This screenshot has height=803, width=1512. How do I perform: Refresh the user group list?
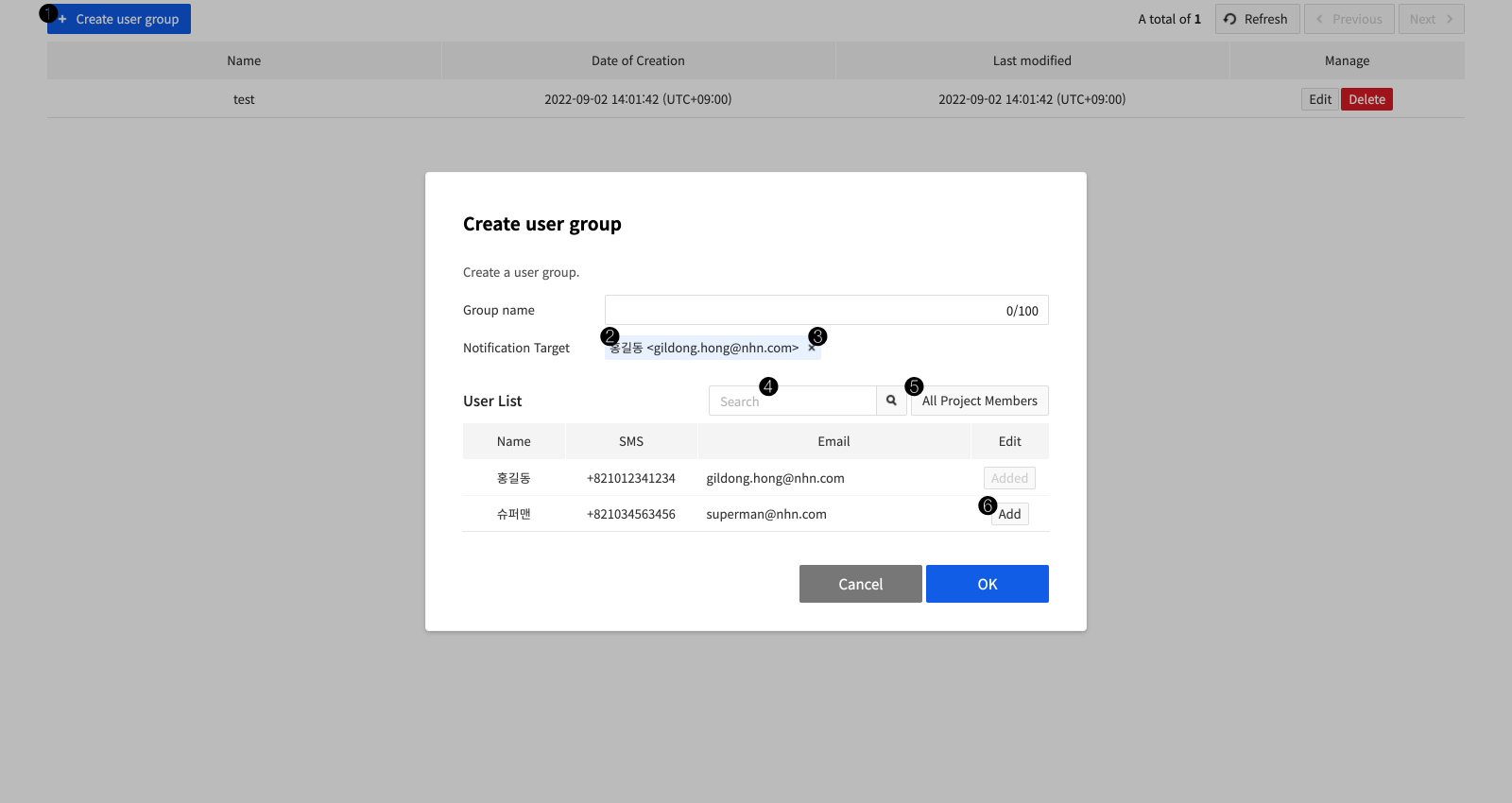point(1257,19)
